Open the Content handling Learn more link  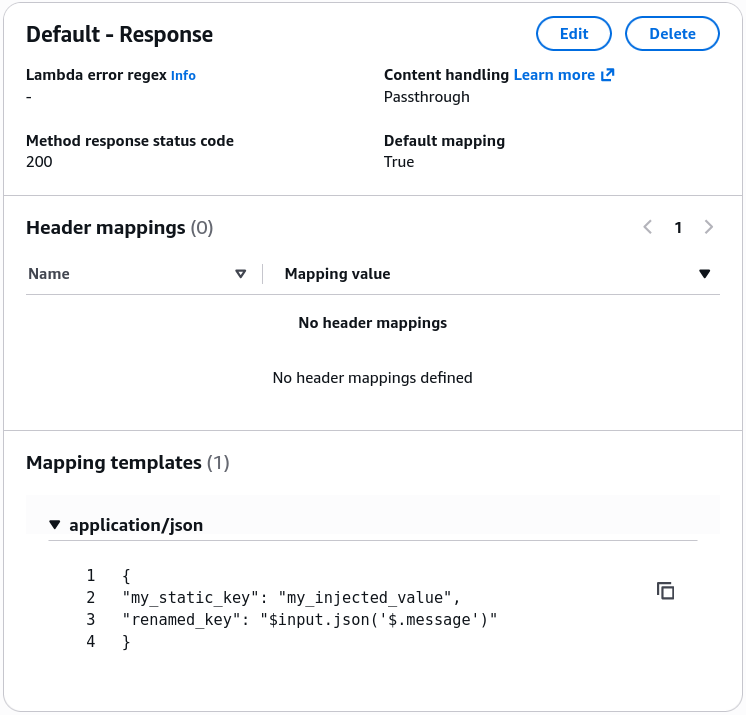554,75
